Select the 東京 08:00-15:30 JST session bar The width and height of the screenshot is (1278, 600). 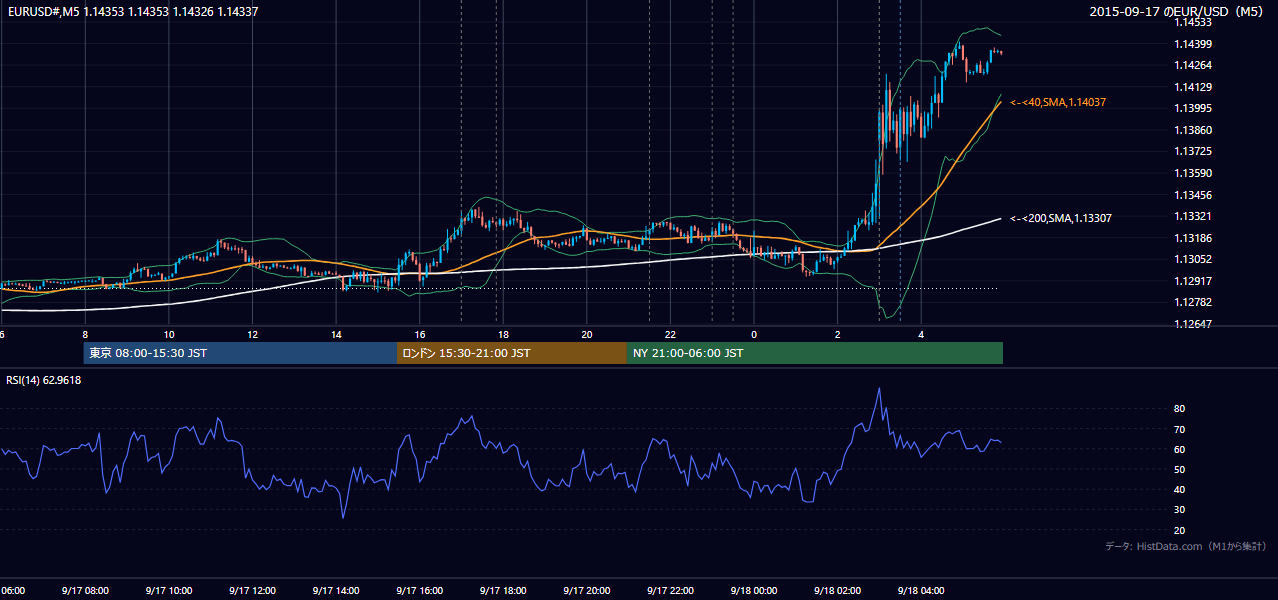point(240,353)
